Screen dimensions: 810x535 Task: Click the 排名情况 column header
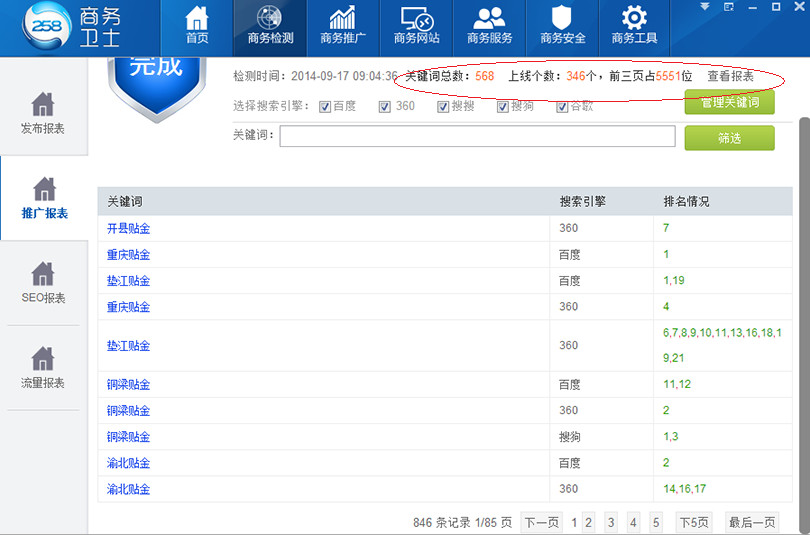point(686,201)
